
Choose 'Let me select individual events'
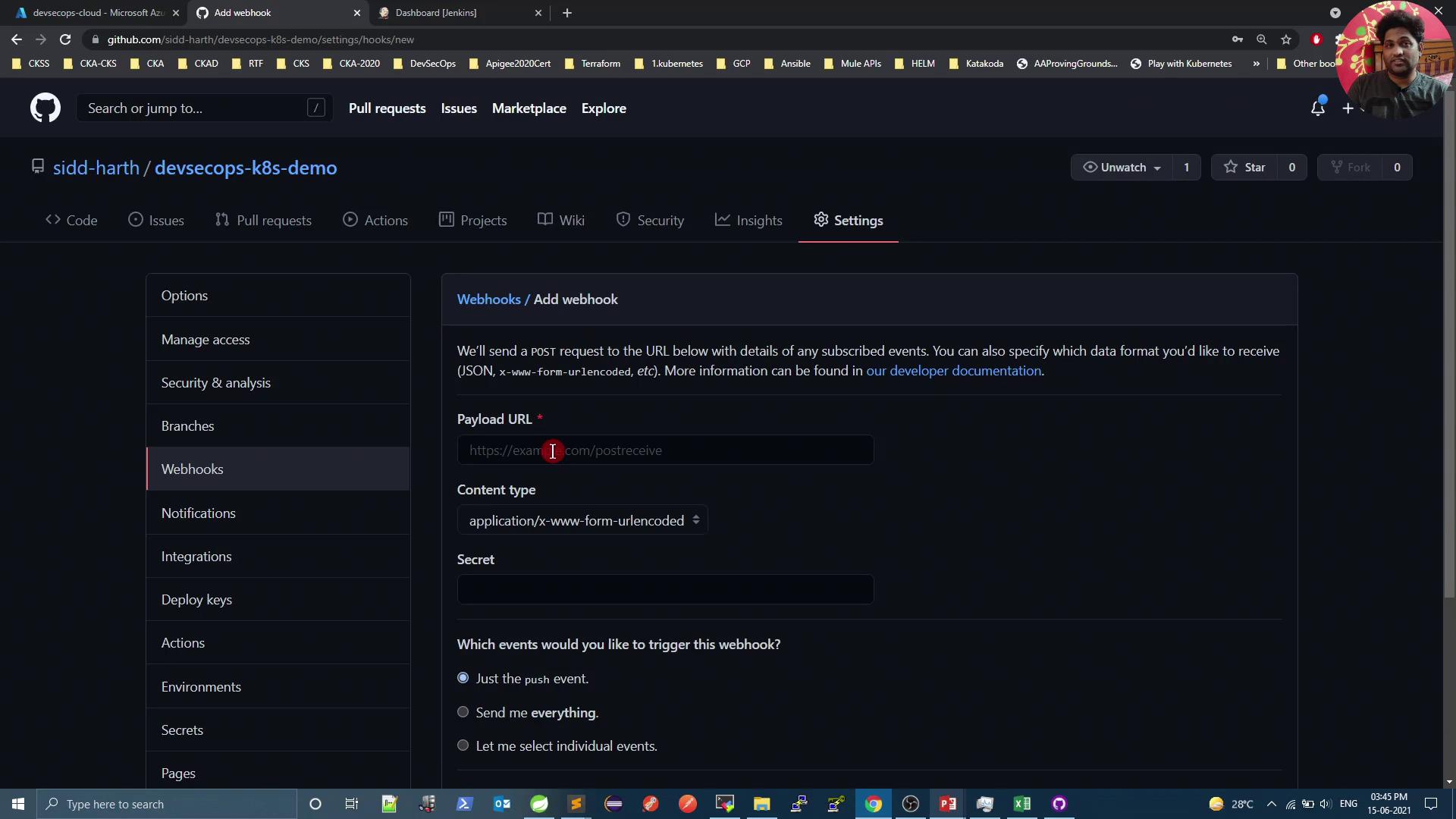coord(463,745)
